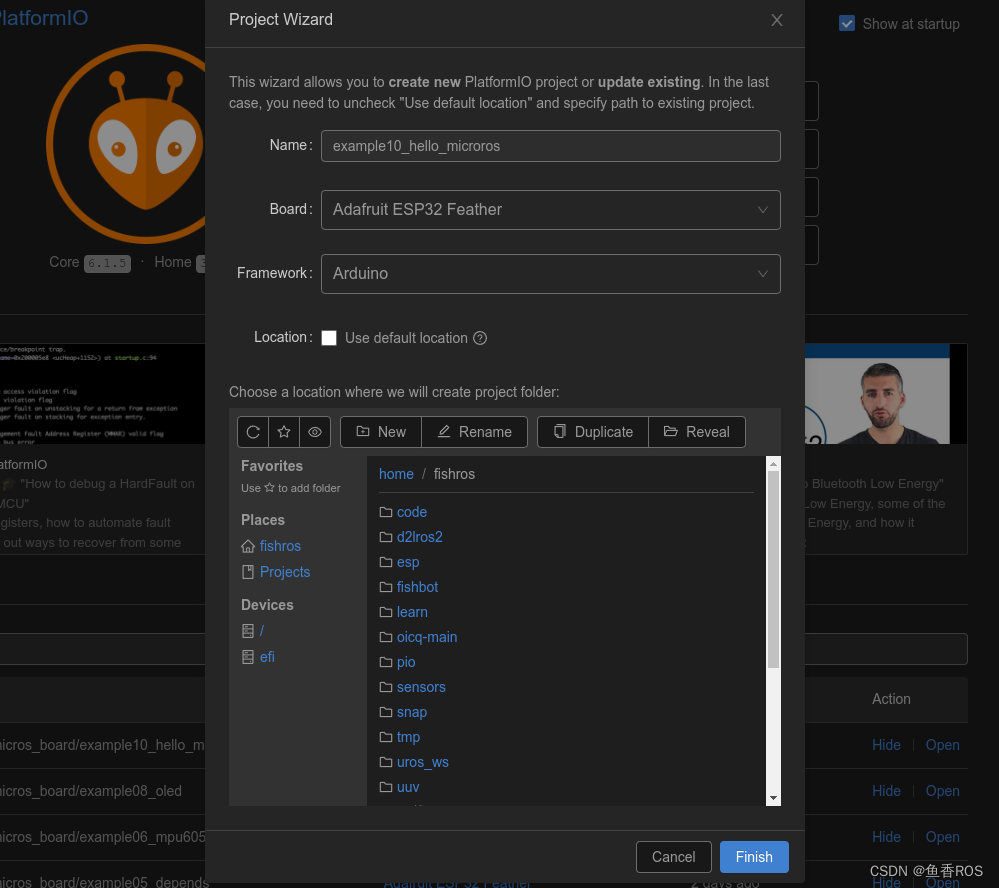The width and height of the screenshot is (999, 888).
Task: Click the home breadcrumb link
Action: pyautogui.click(x=396, y=474)
